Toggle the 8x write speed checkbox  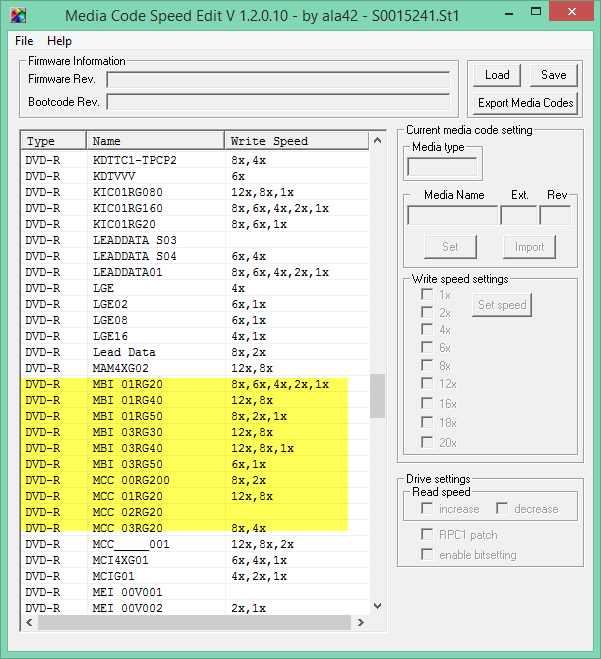coord(427,366)
